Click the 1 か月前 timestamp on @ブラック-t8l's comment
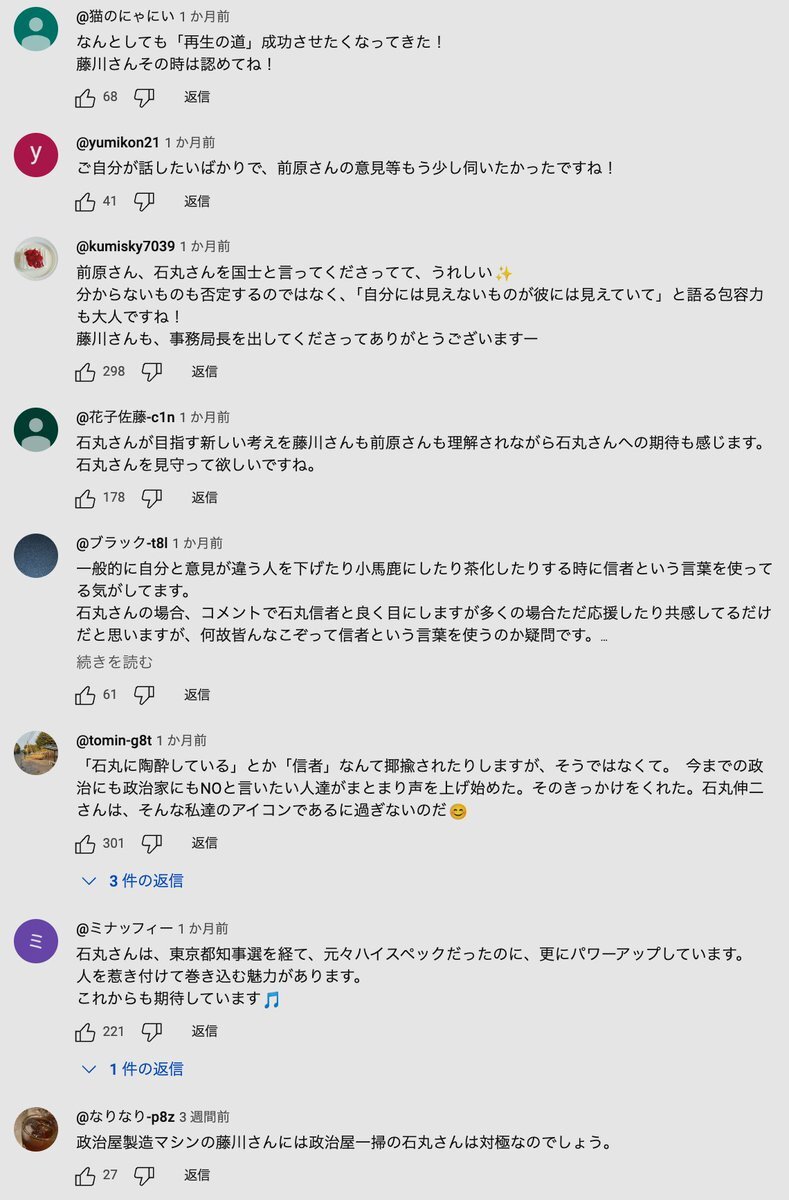The height and width of the screenshot is (1200, 789). [x=197, y=542]
